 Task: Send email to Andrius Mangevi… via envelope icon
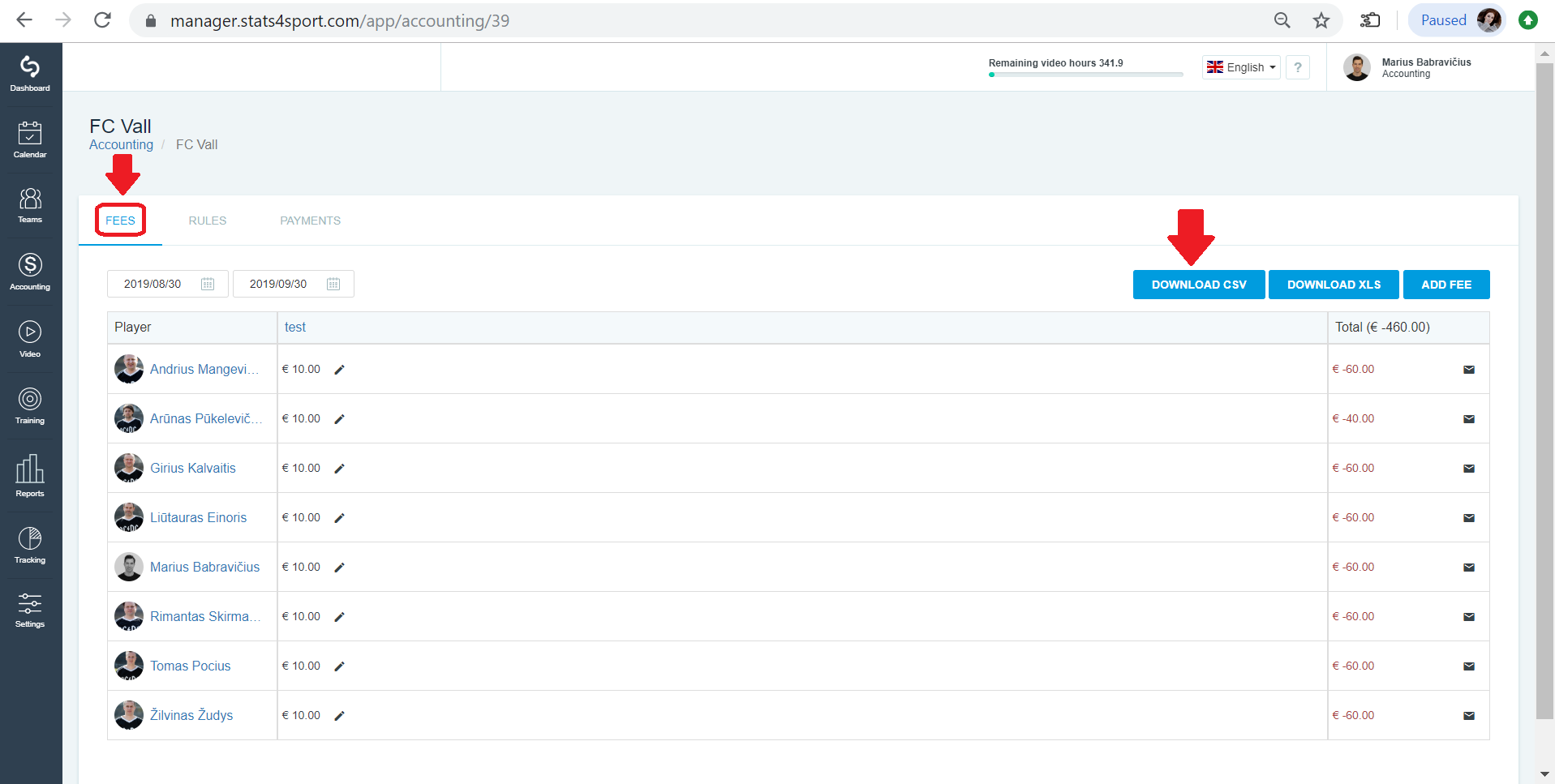point(1469,370)
